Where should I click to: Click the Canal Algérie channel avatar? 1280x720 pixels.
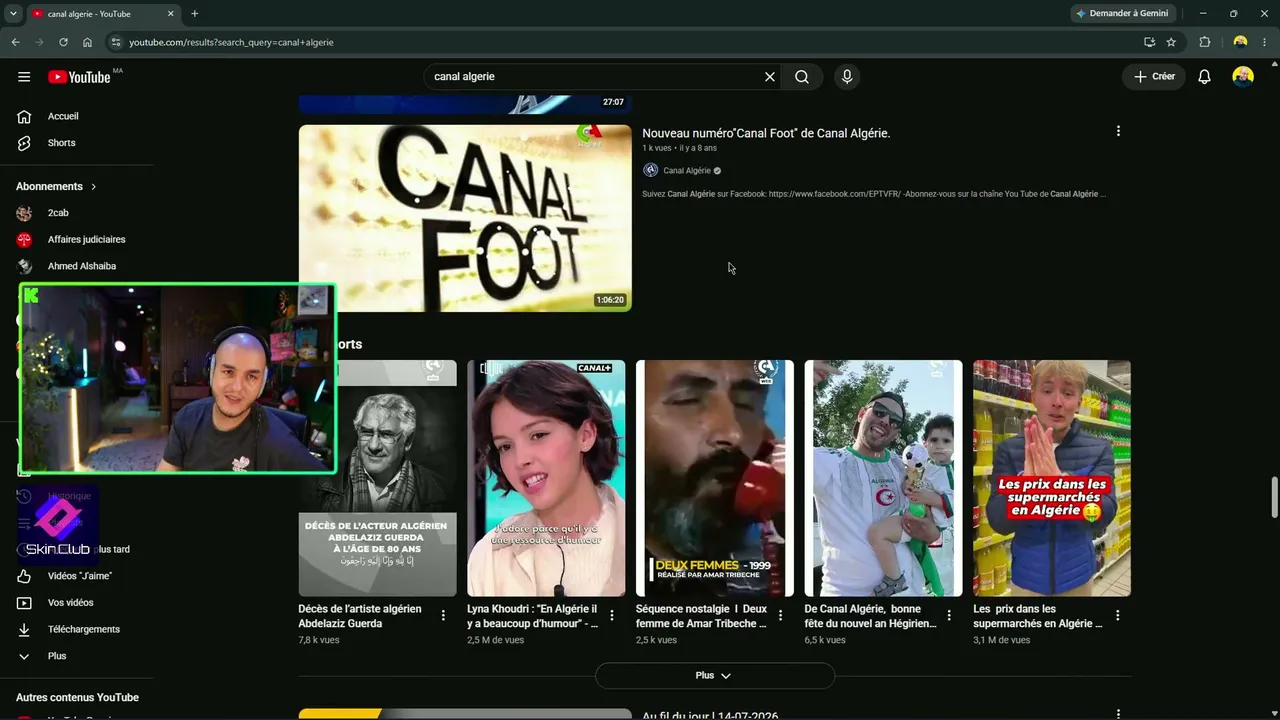tap(650, 171)
